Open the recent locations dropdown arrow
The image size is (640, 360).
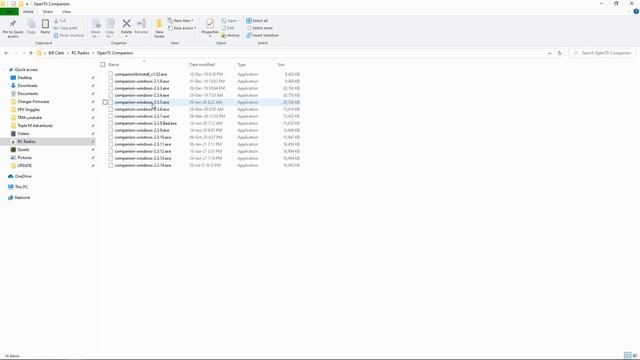click(24, 53)
